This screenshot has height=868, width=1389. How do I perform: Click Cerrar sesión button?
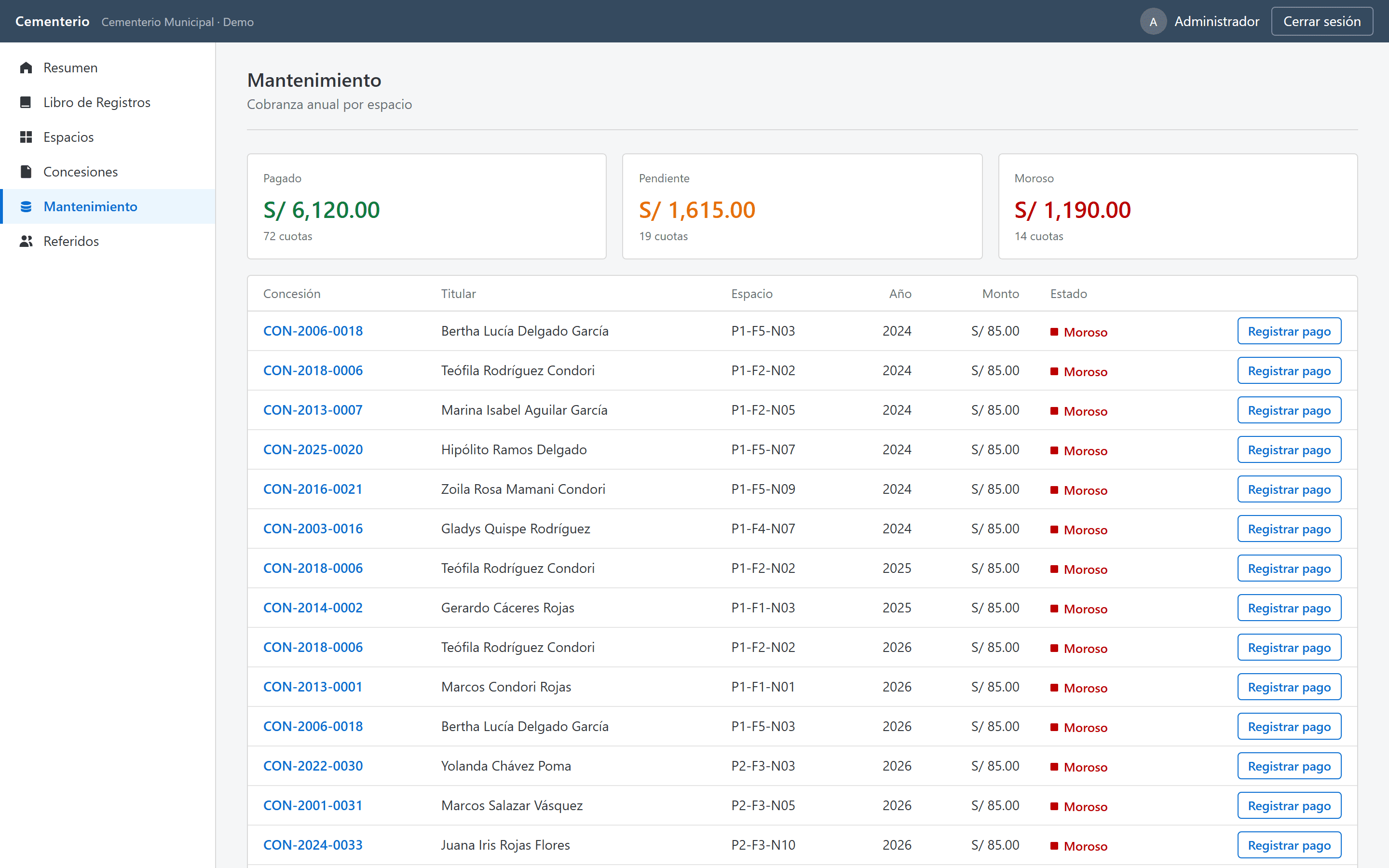click(x=1322, y=21)
